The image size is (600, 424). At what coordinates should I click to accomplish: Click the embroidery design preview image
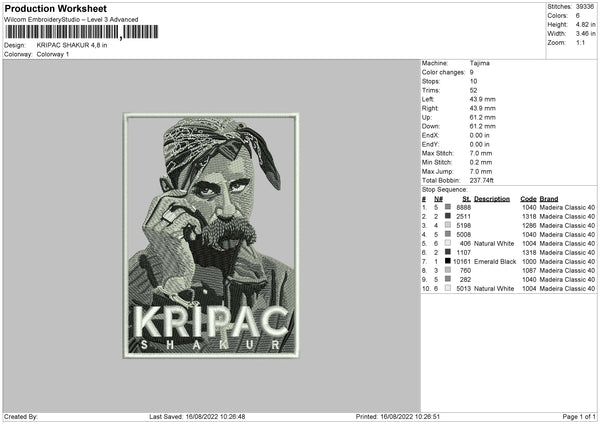click(211, 235)
